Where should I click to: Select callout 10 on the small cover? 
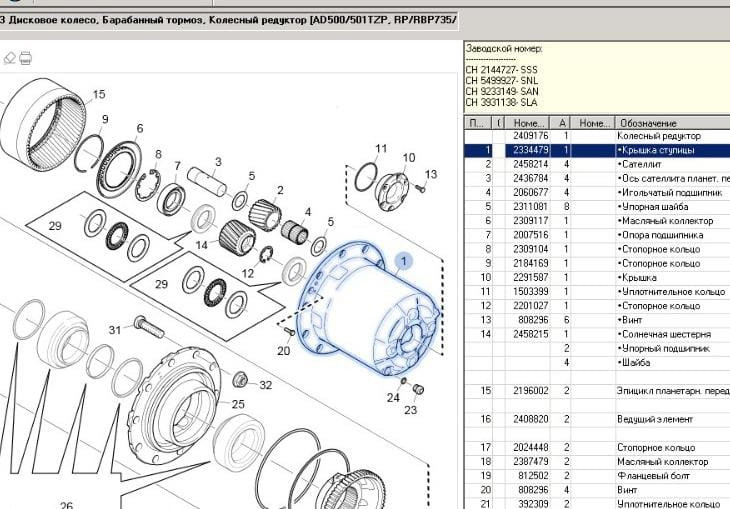(x=409, y=158)
